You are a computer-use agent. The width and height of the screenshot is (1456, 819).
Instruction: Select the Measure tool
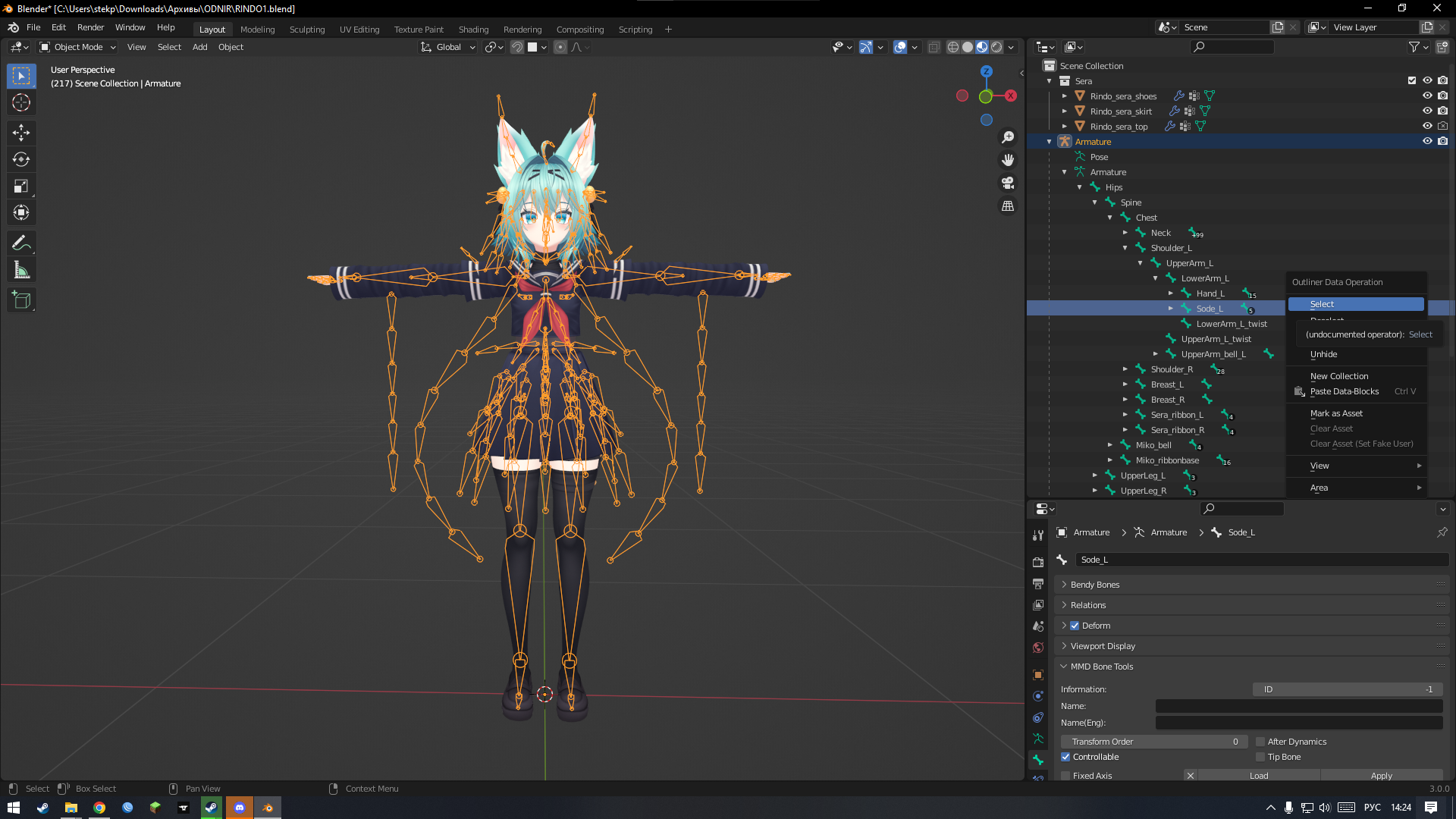21,270
